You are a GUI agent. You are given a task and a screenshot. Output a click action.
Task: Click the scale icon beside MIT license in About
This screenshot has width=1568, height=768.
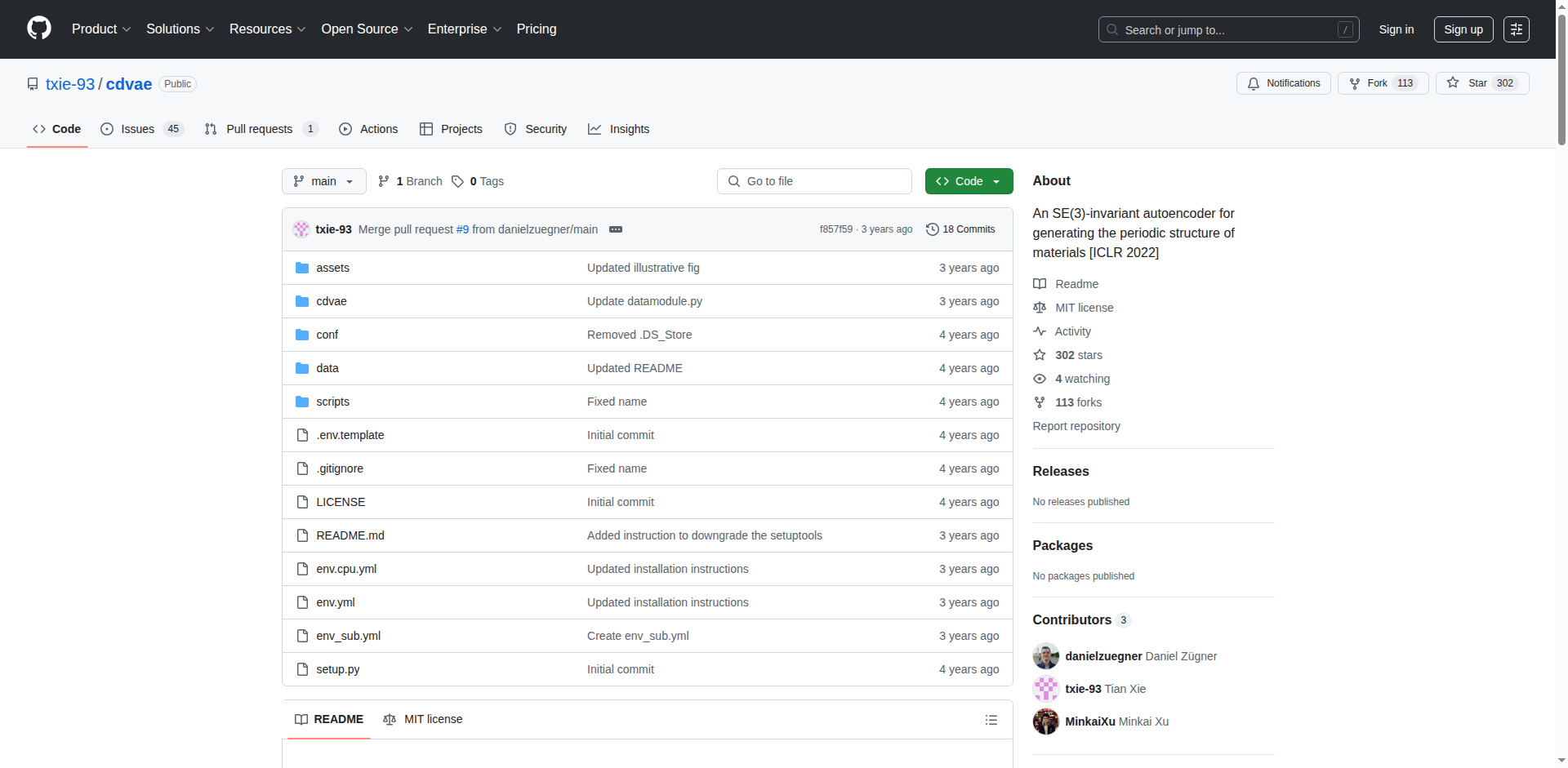(x=1040, y=308)
